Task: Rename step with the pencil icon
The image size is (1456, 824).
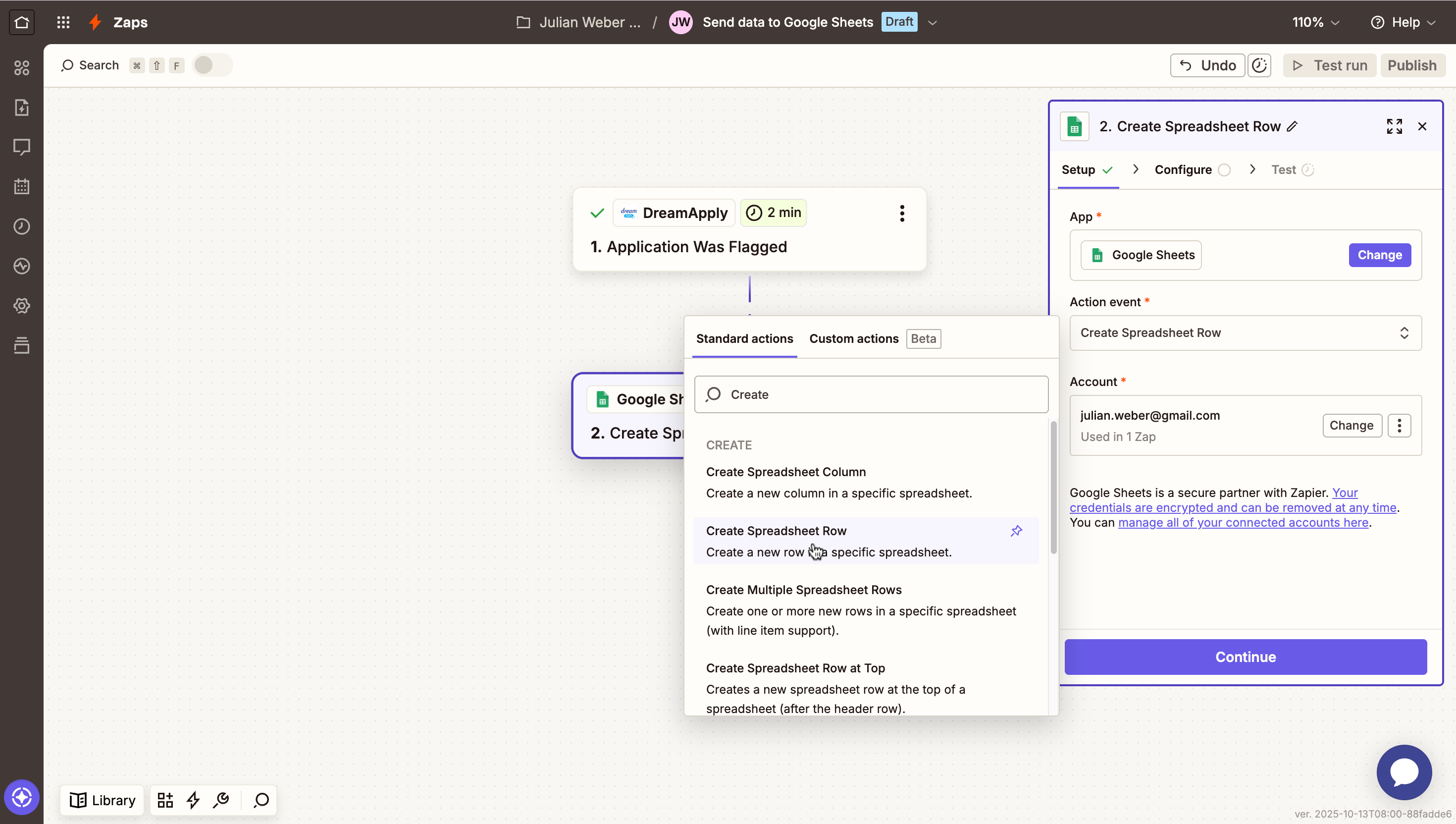Action: pos(1292,126)
